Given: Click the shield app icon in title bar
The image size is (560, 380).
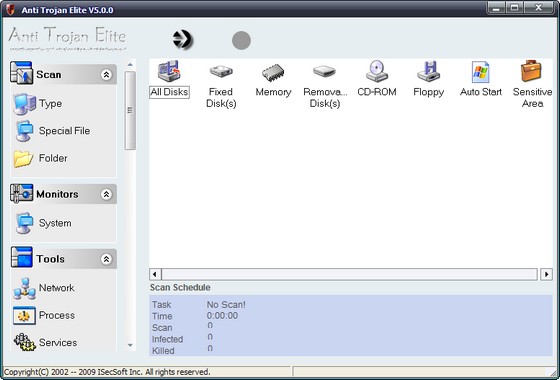Looking at the screenshot, I should click(10, 9).
